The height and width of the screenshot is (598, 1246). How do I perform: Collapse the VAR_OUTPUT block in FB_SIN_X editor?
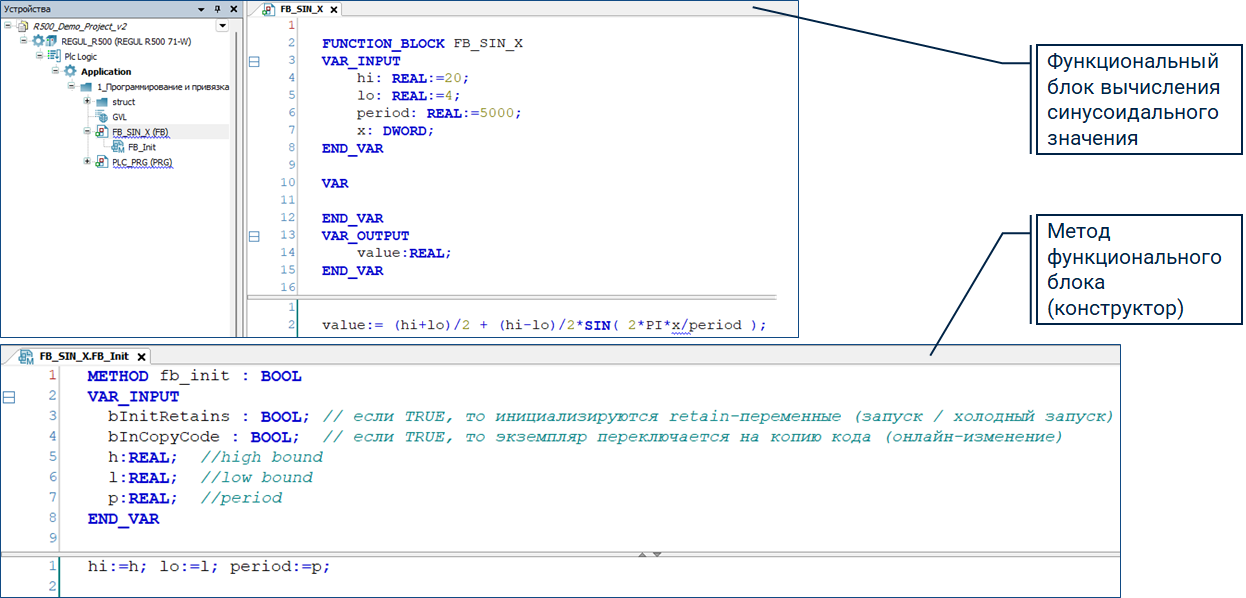[x=253, y=236]
